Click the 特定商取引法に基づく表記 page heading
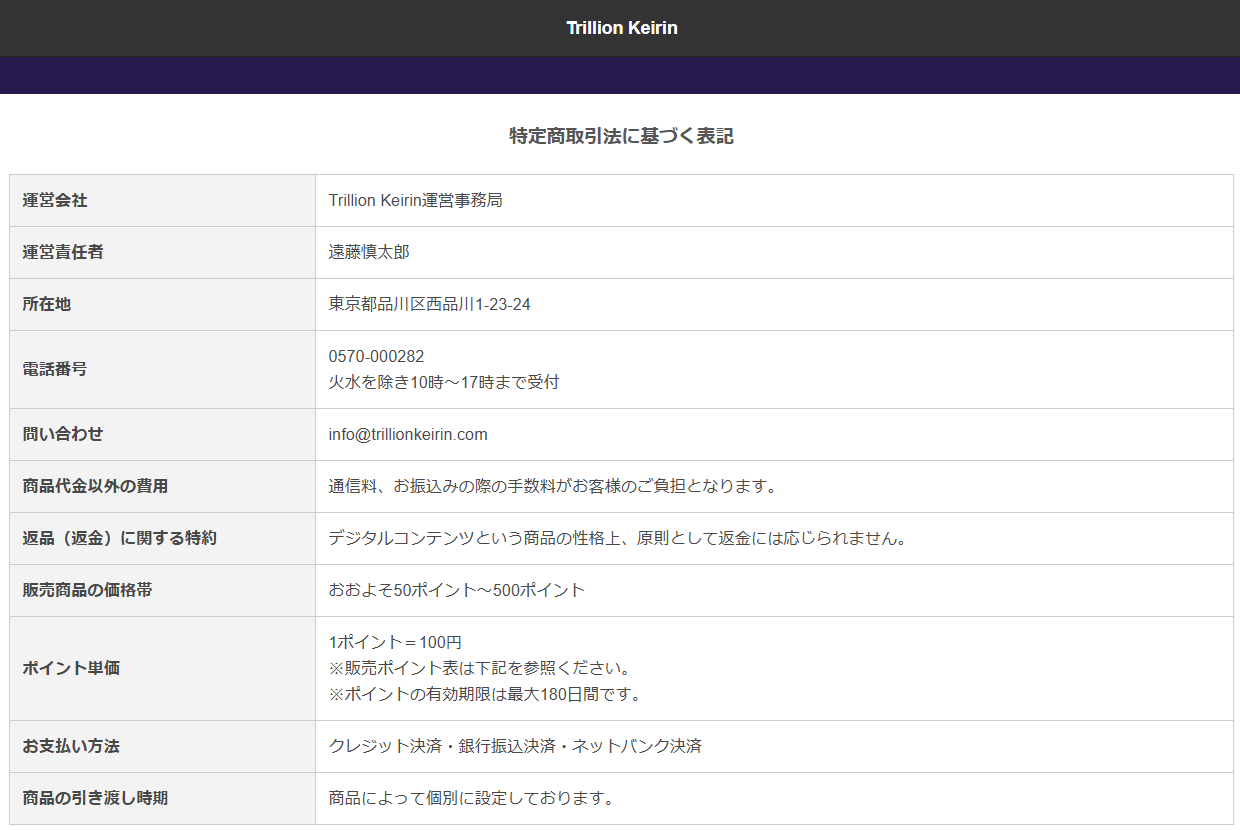 621,136
